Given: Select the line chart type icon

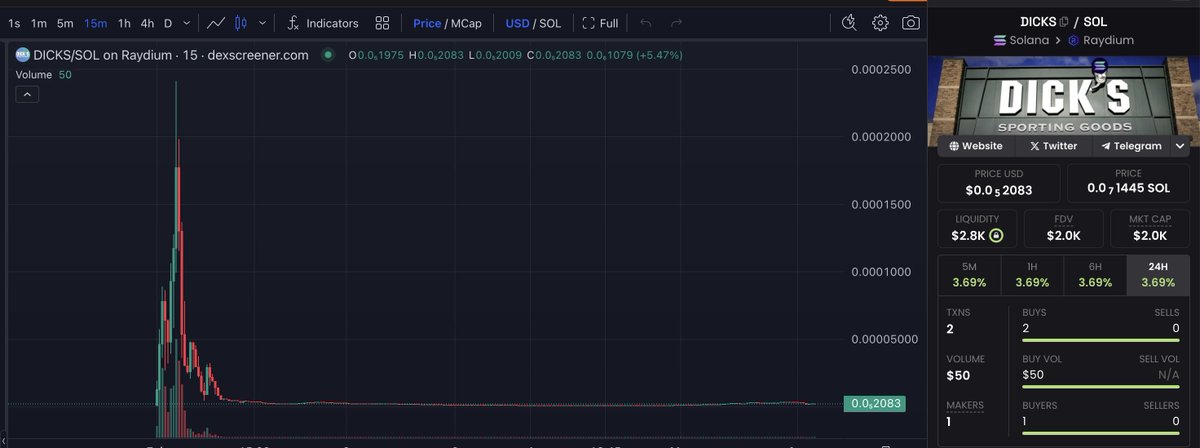Looking at the screenshot, I should coord(215,22).
